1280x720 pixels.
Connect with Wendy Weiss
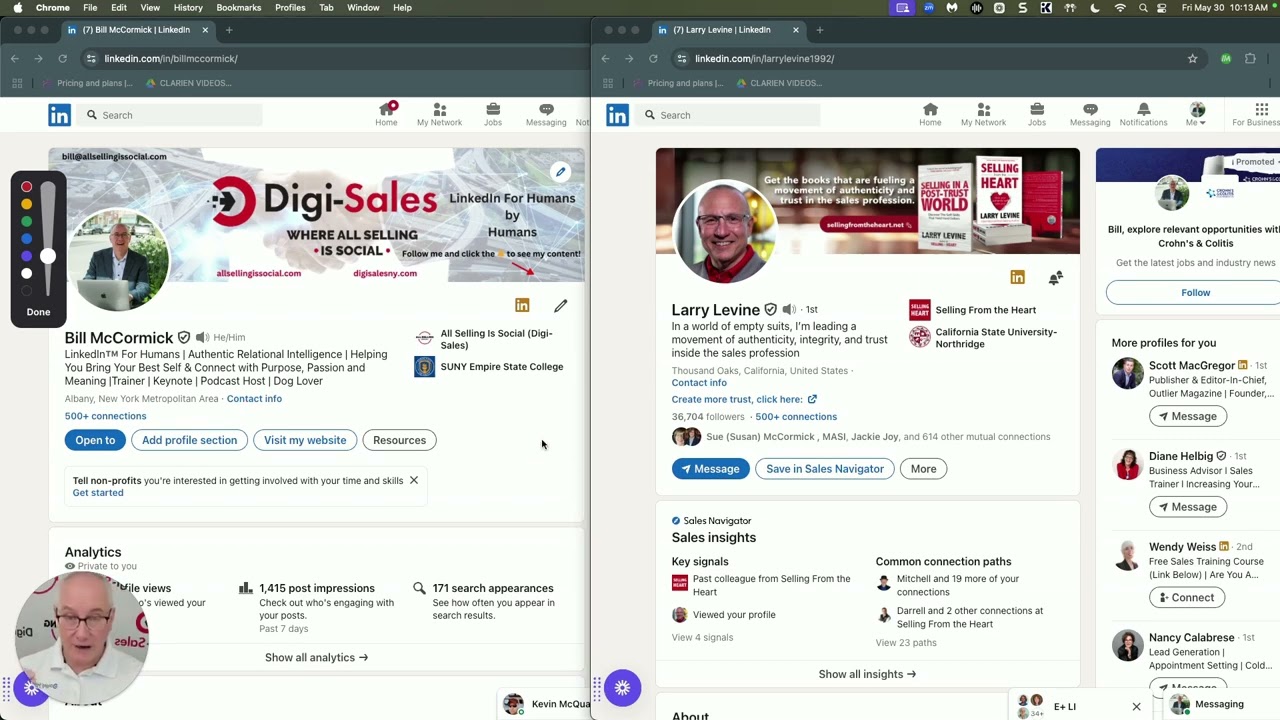coord(1187,597)
